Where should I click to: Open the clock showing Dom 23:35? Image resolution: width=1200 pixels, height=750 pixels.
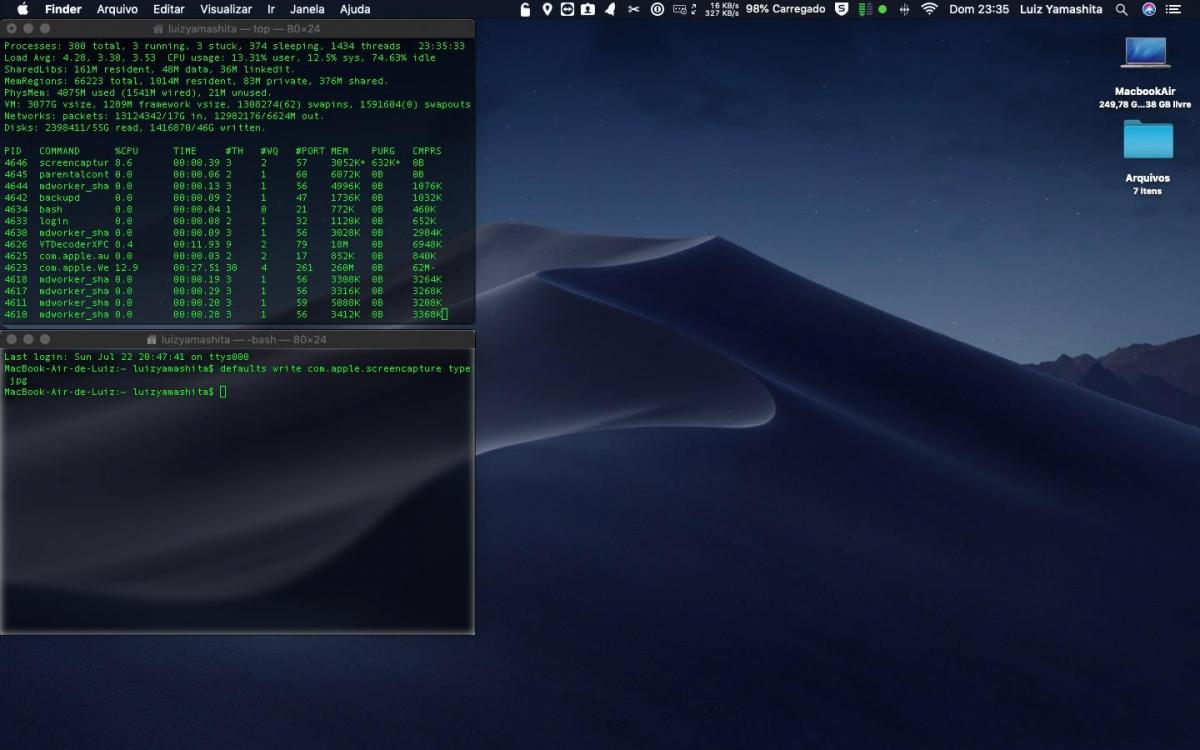979,9
